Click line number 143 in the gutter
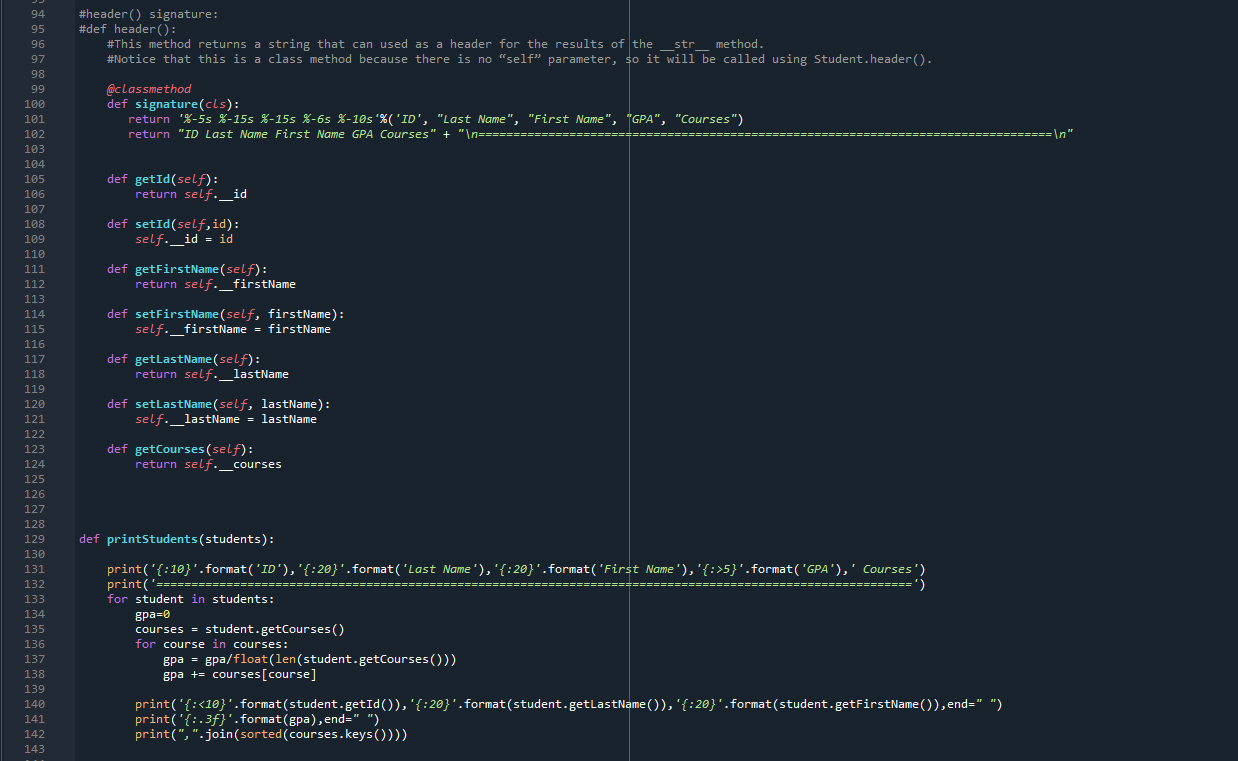1238x761 pixels. click(x=33, y=749)
